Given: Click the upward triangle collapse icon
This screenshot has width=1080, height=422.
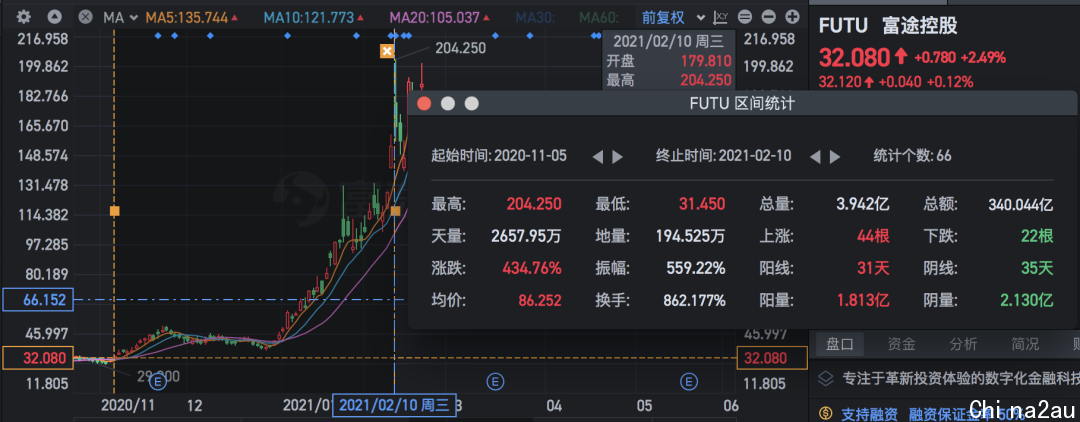Looking at the screenshot, I should [54, 17].
